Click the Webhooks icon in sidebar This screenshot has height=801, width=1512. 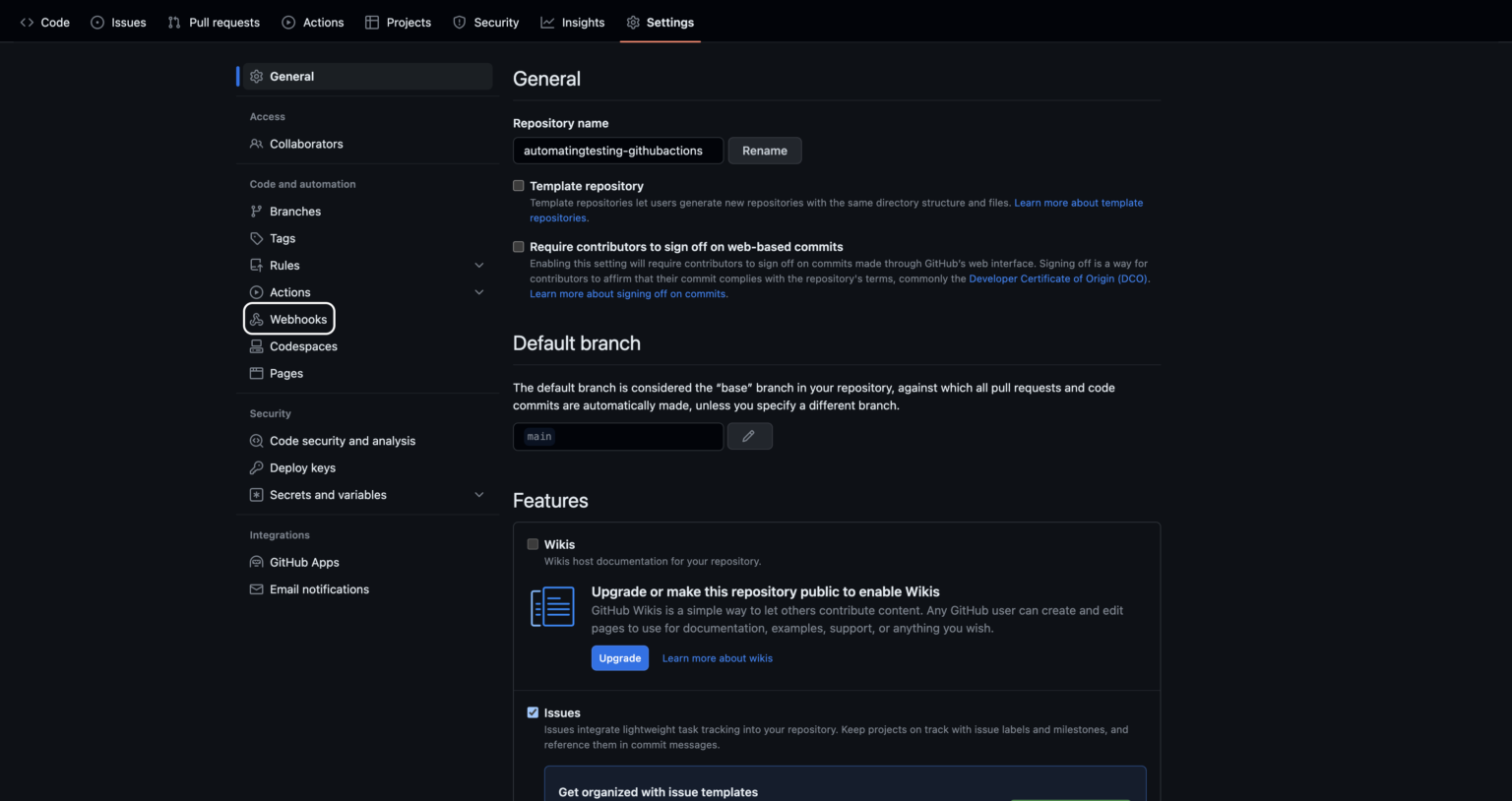point(257,319)
